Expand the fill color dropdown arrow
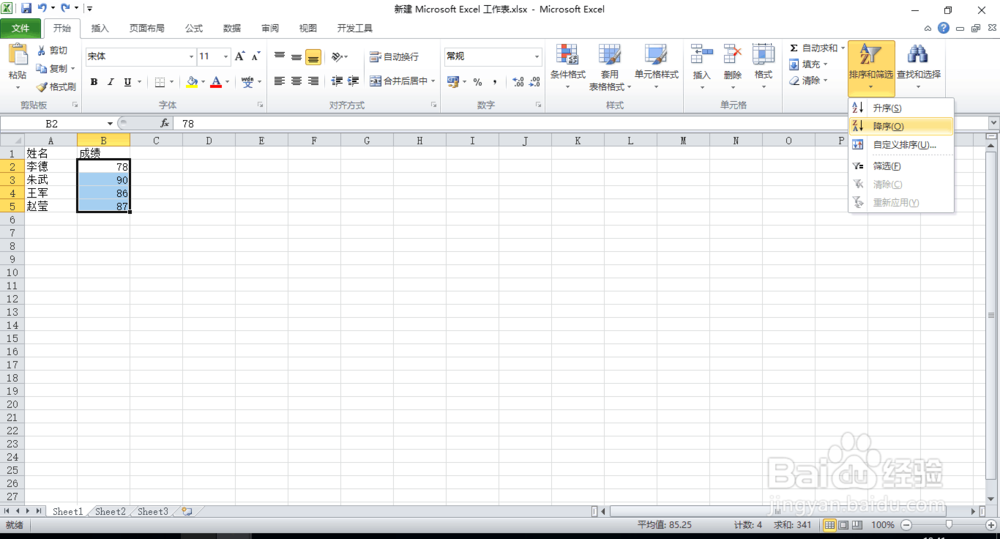Screen dimensions: 1000x539 point(203,82)
